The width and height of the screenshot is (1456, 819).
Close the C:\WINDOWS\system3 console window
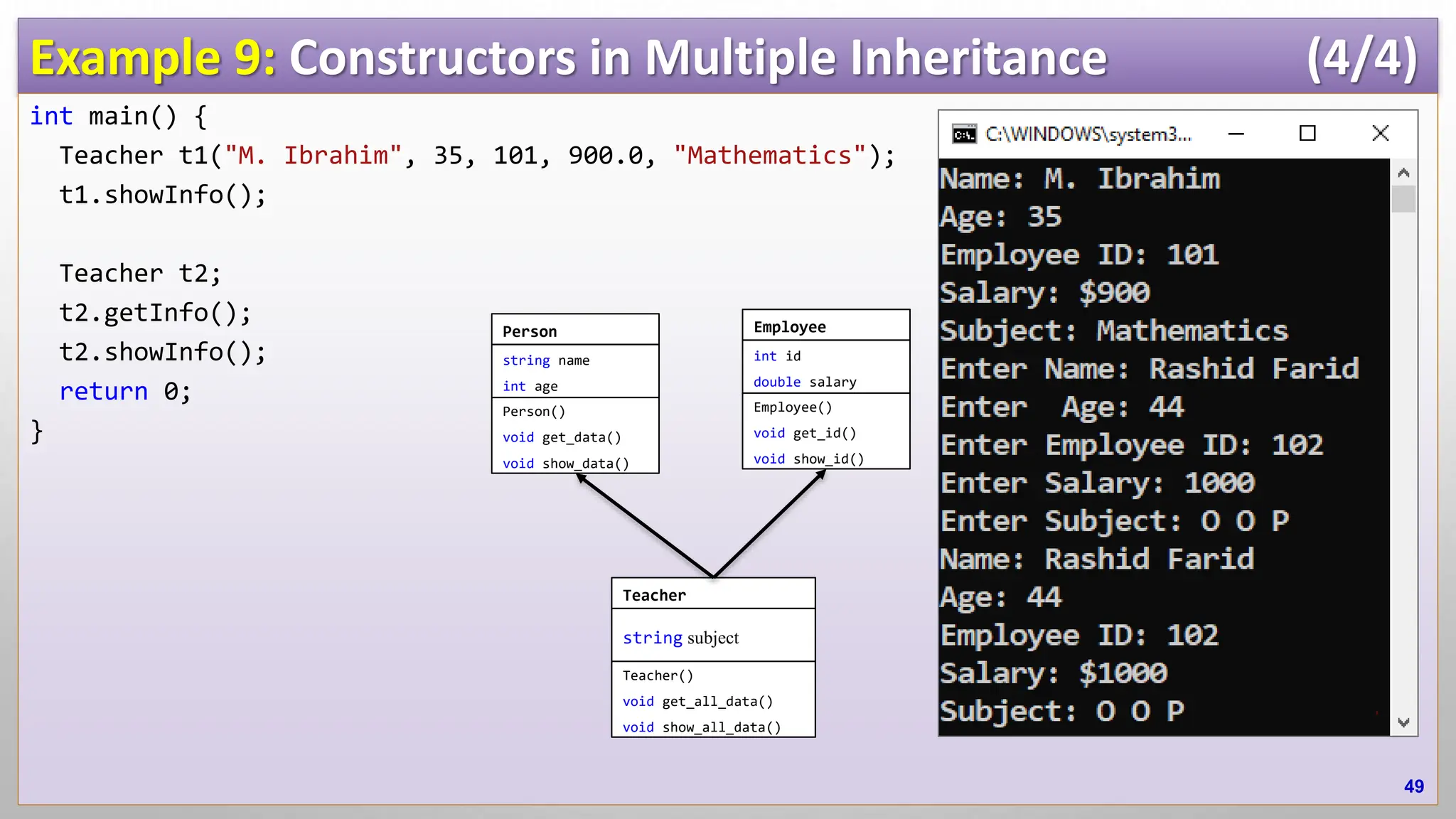click(1380, 134)
